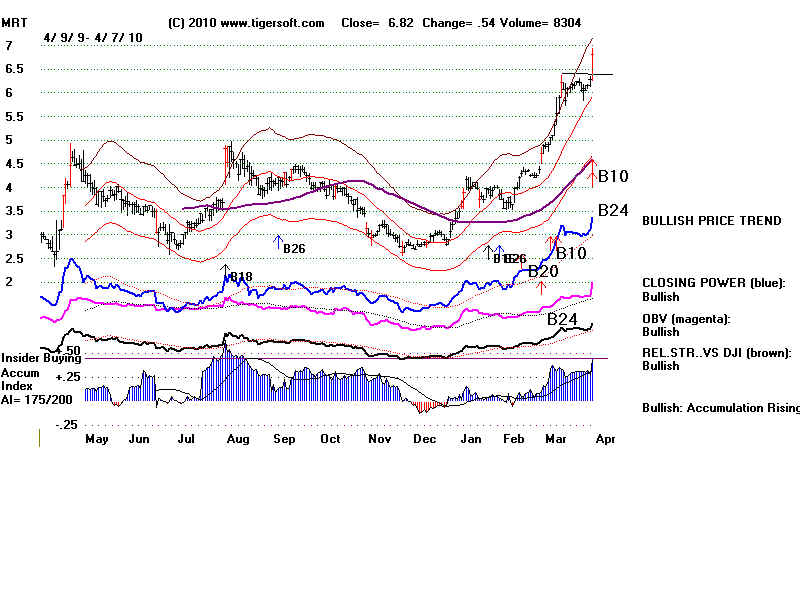The height and width of the screenshot is (600, 800).
Task: Select Bullish under REL.STR..VS DJI
Action: coord(661,366)
